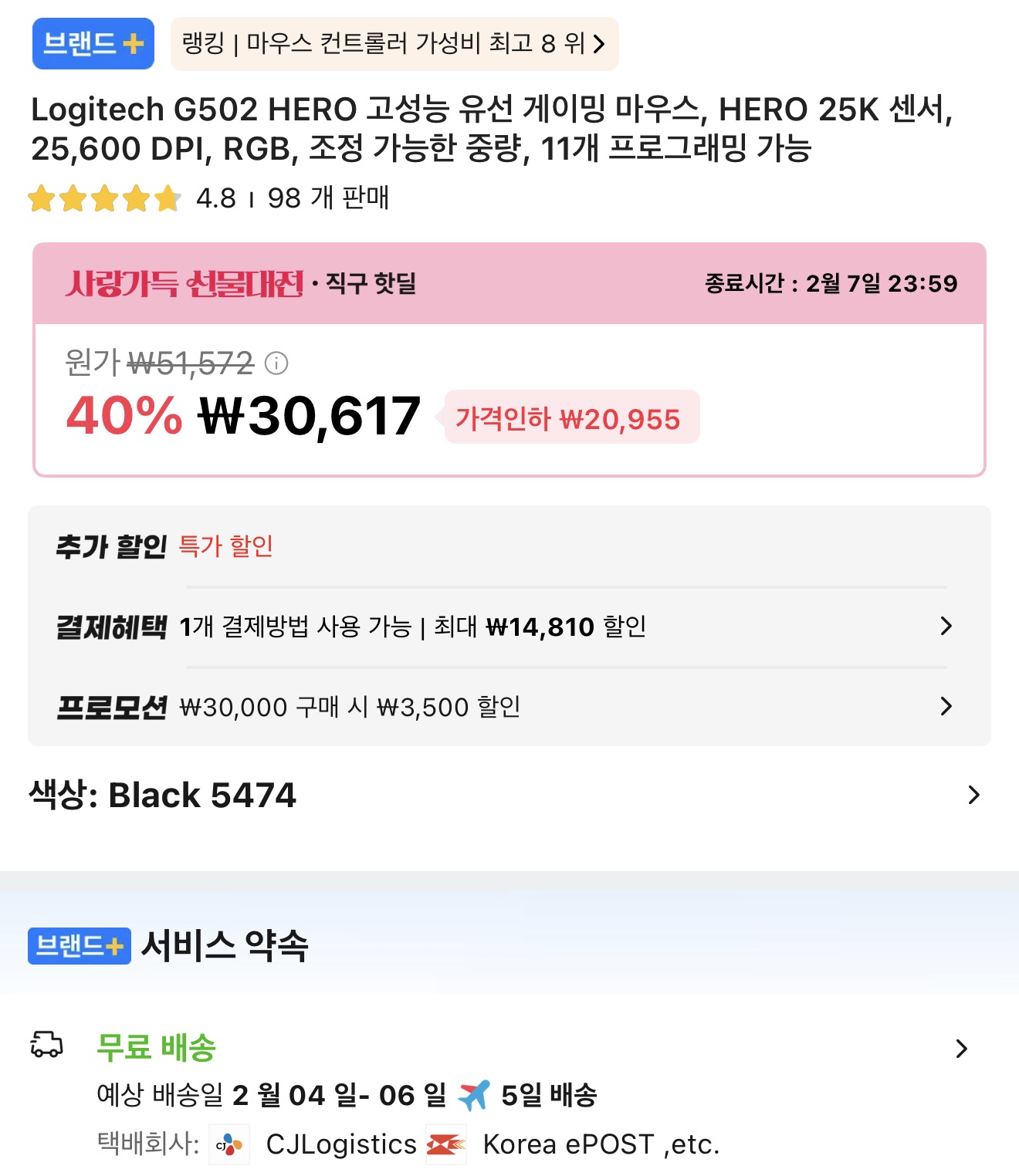Tap the Korea ePOST logo icon
Image resolution: width=1019 pixels, height=1176 pixels.
point(446,1144)
